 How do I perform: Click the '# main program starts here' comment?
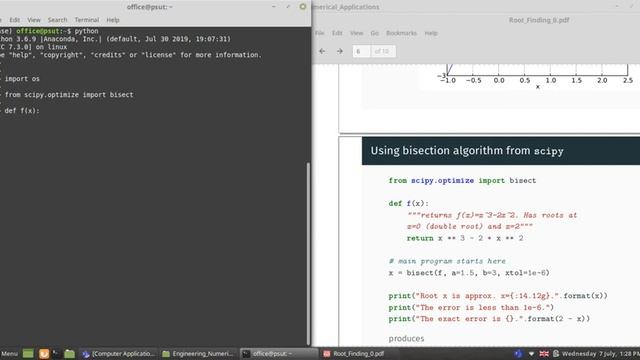point(447,261)
